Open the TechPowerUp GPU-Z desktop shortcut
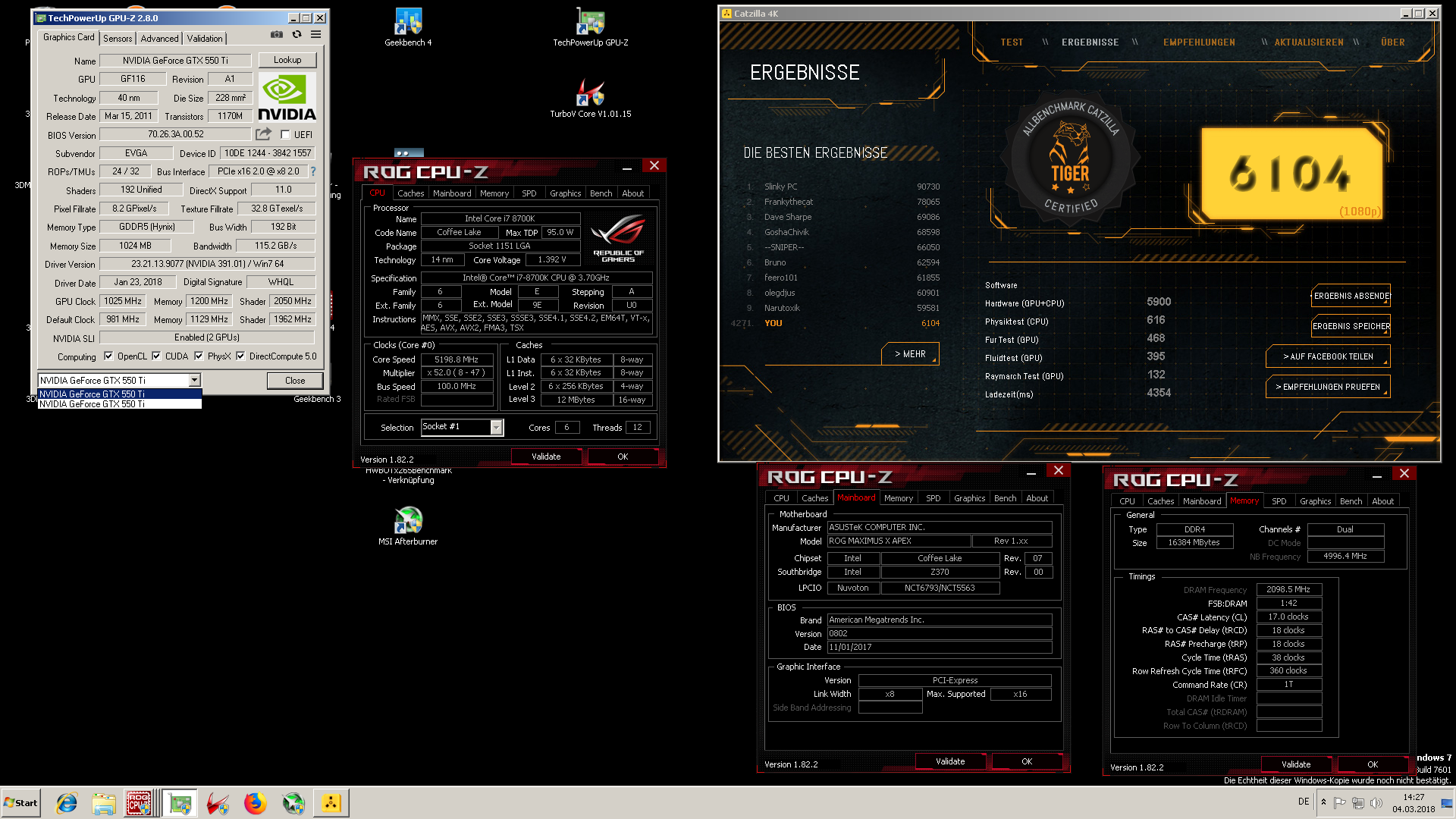 tap(590, 28)
